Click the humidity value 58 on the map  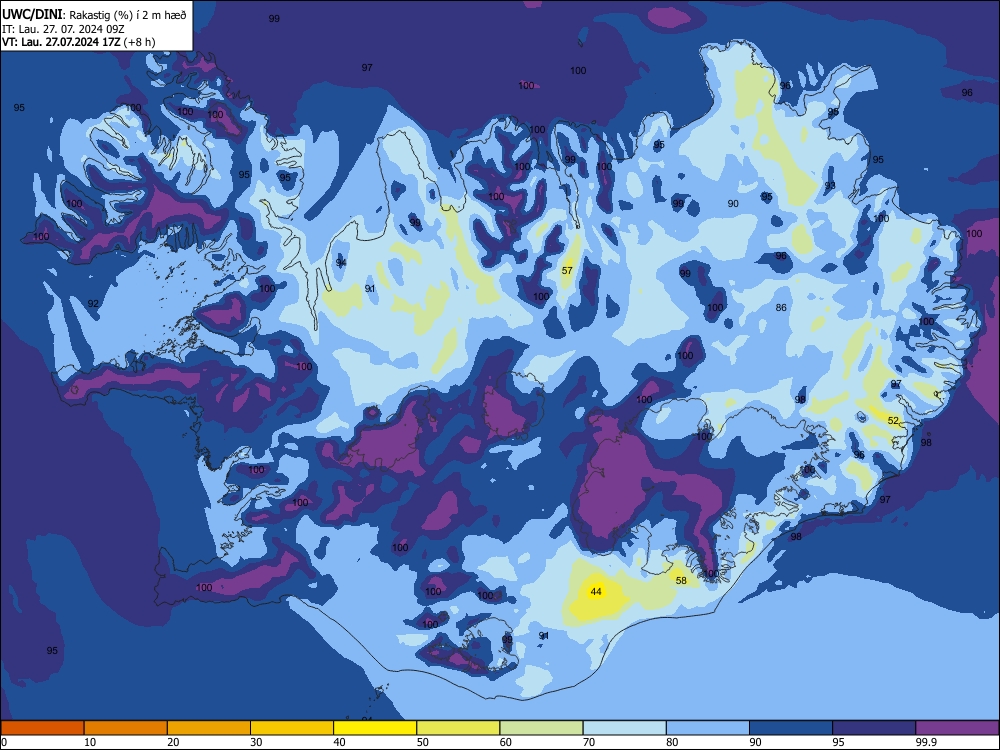point(681,580)
